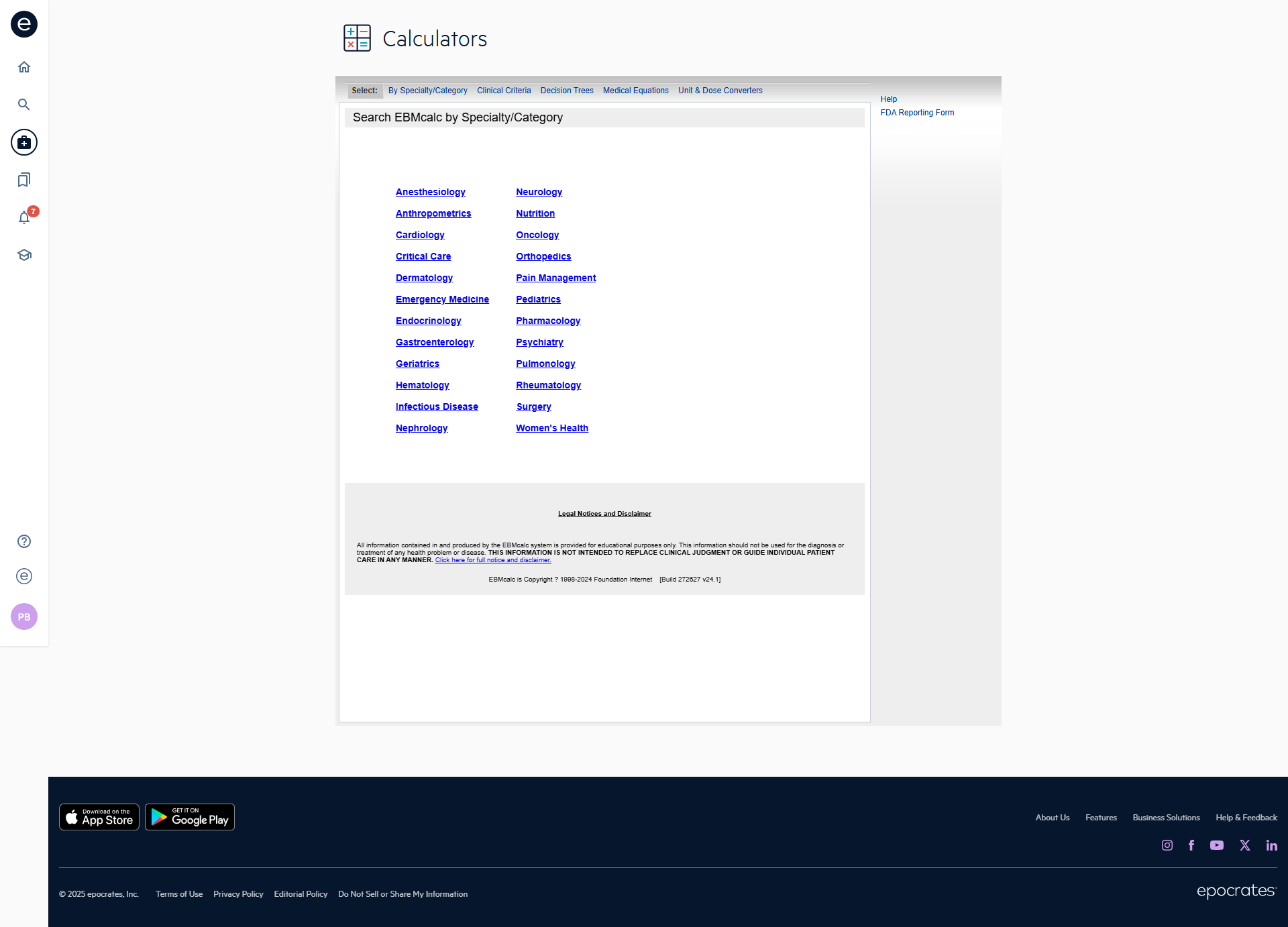Open Emergency Medicine calculators link
Viewport: 1288px width, 927px height.
(x=442, y=299)
